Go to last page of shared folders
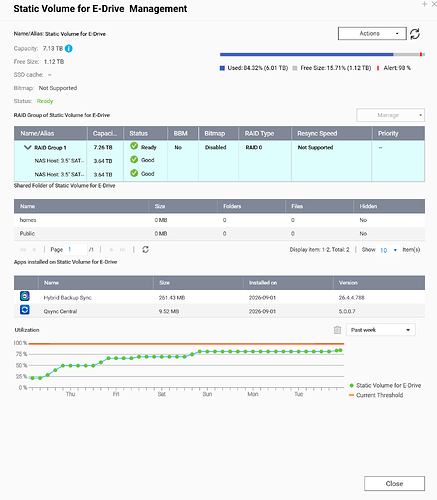The image size is (437, 500). (x=123, y=250)
